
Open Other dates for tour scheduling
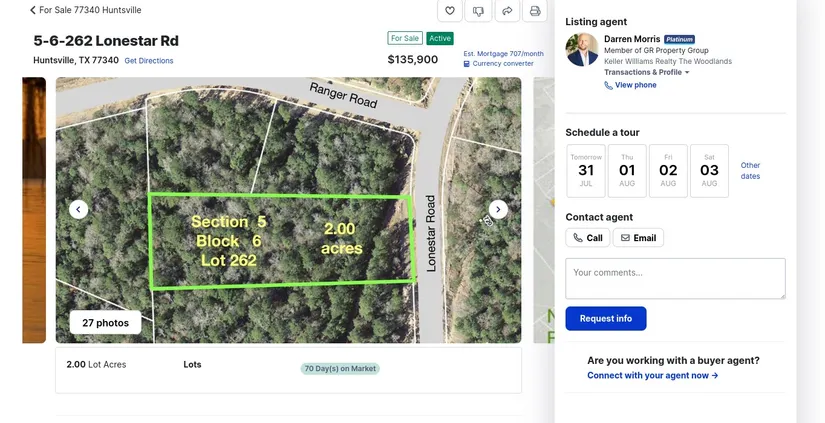[x=750, y=171]
